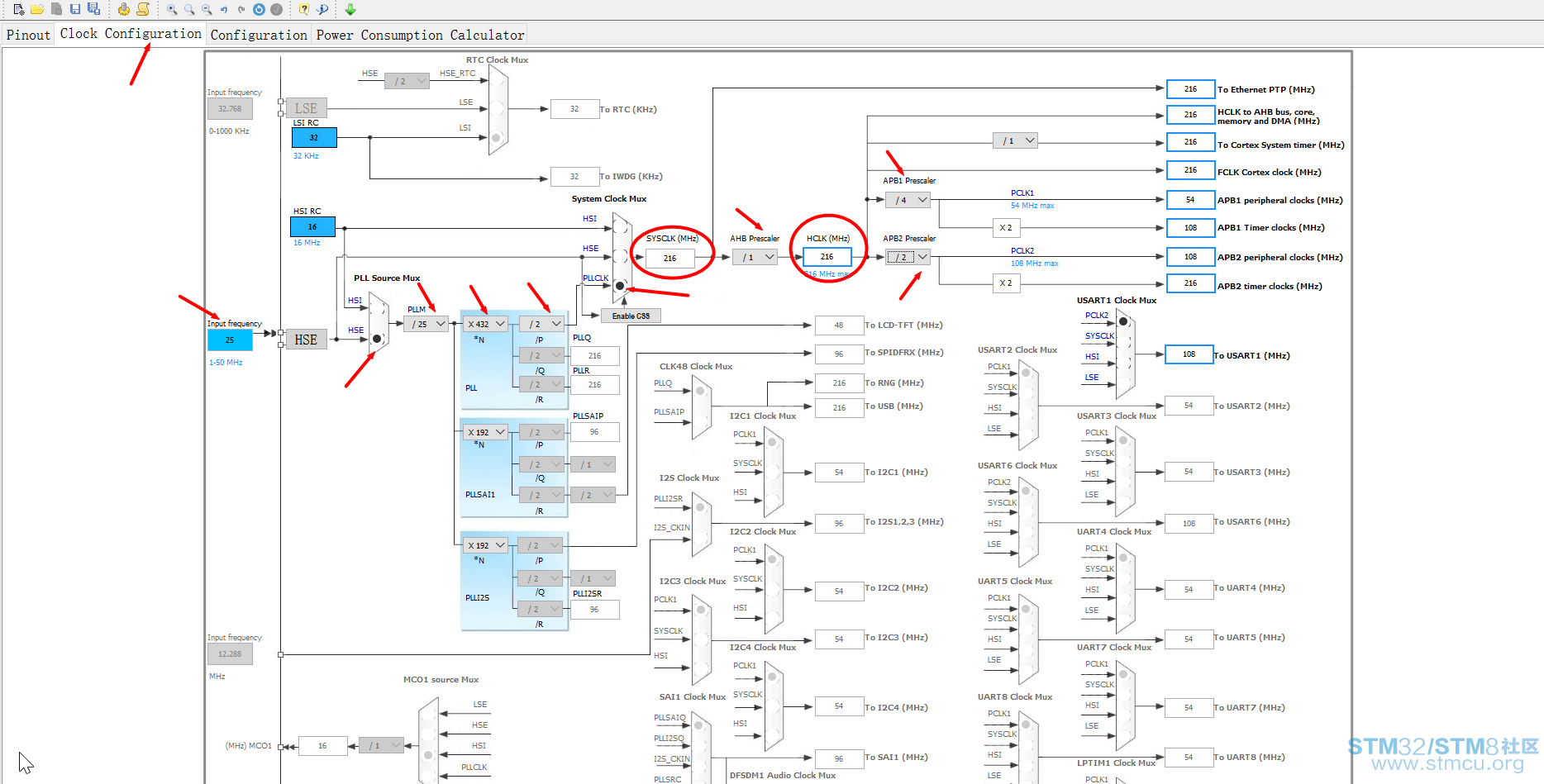Open the PLLSAI1 X 192 multiplier dropdown
Viewport: 1544px width, 784px height.
coord(485,432)
